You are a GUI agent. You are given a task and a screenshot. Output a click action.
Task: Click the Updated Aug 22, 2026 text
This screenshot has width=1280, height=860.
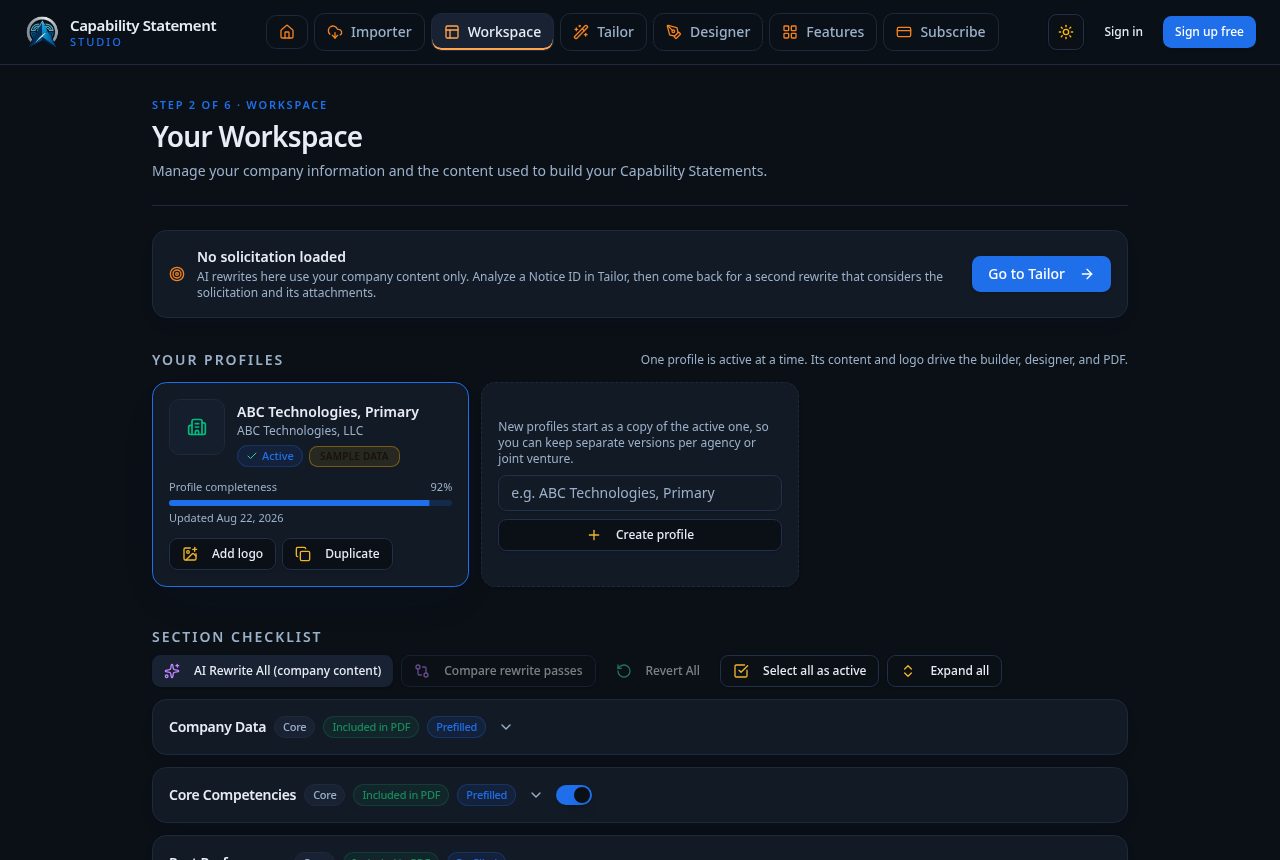[226, 518]
